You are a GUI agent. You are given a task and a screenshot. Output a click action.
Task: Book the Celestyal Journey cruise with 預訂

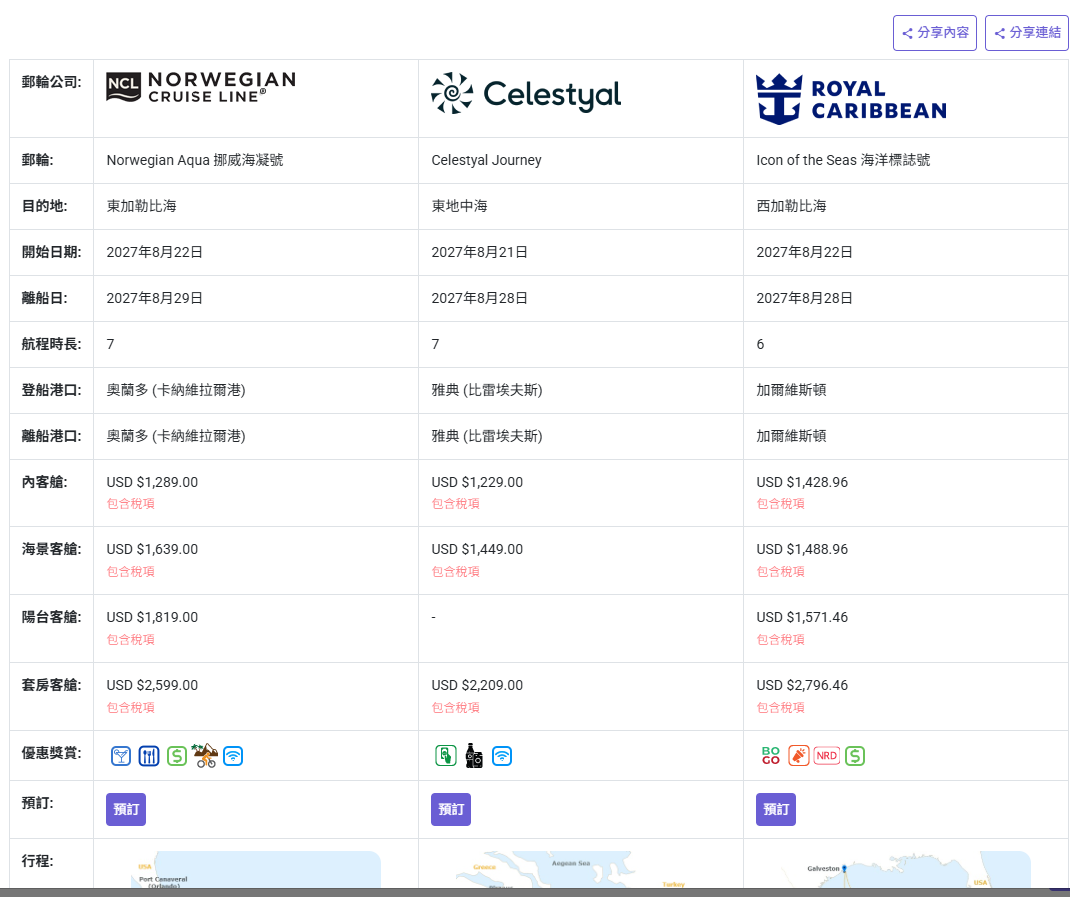(x=451, y=809)
